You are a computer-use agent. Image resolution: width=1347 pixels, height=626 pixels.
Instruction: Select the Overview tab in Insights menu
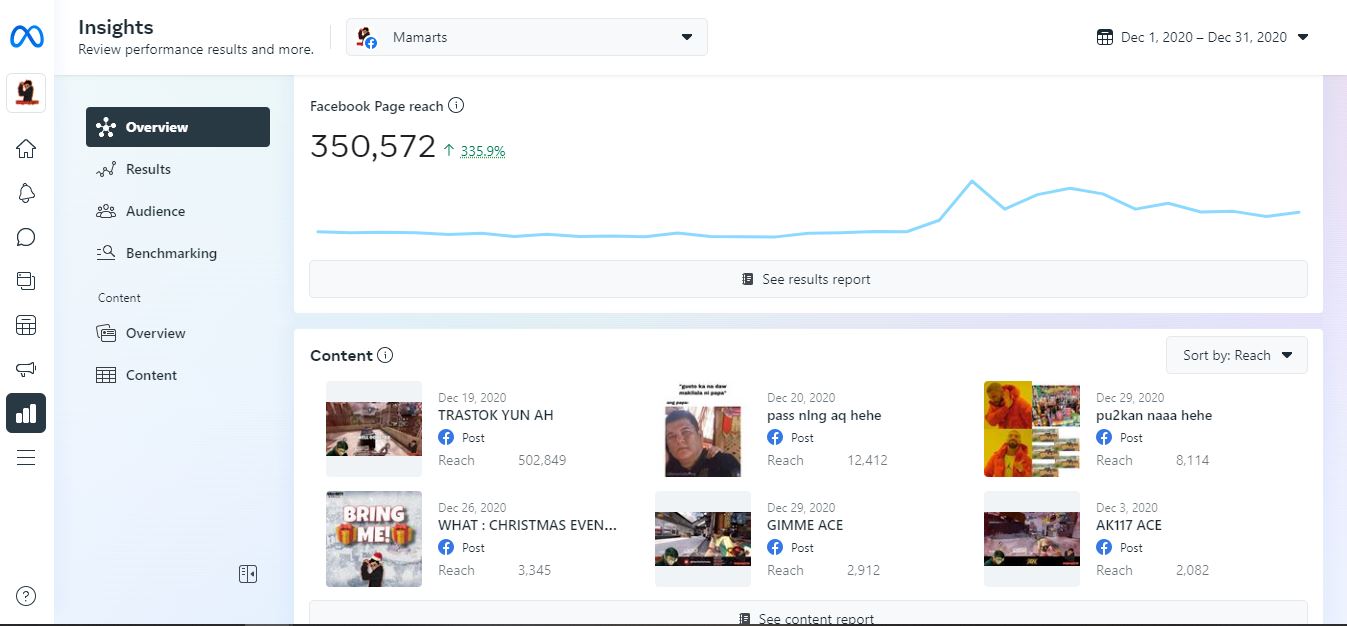tap(178, 127)
